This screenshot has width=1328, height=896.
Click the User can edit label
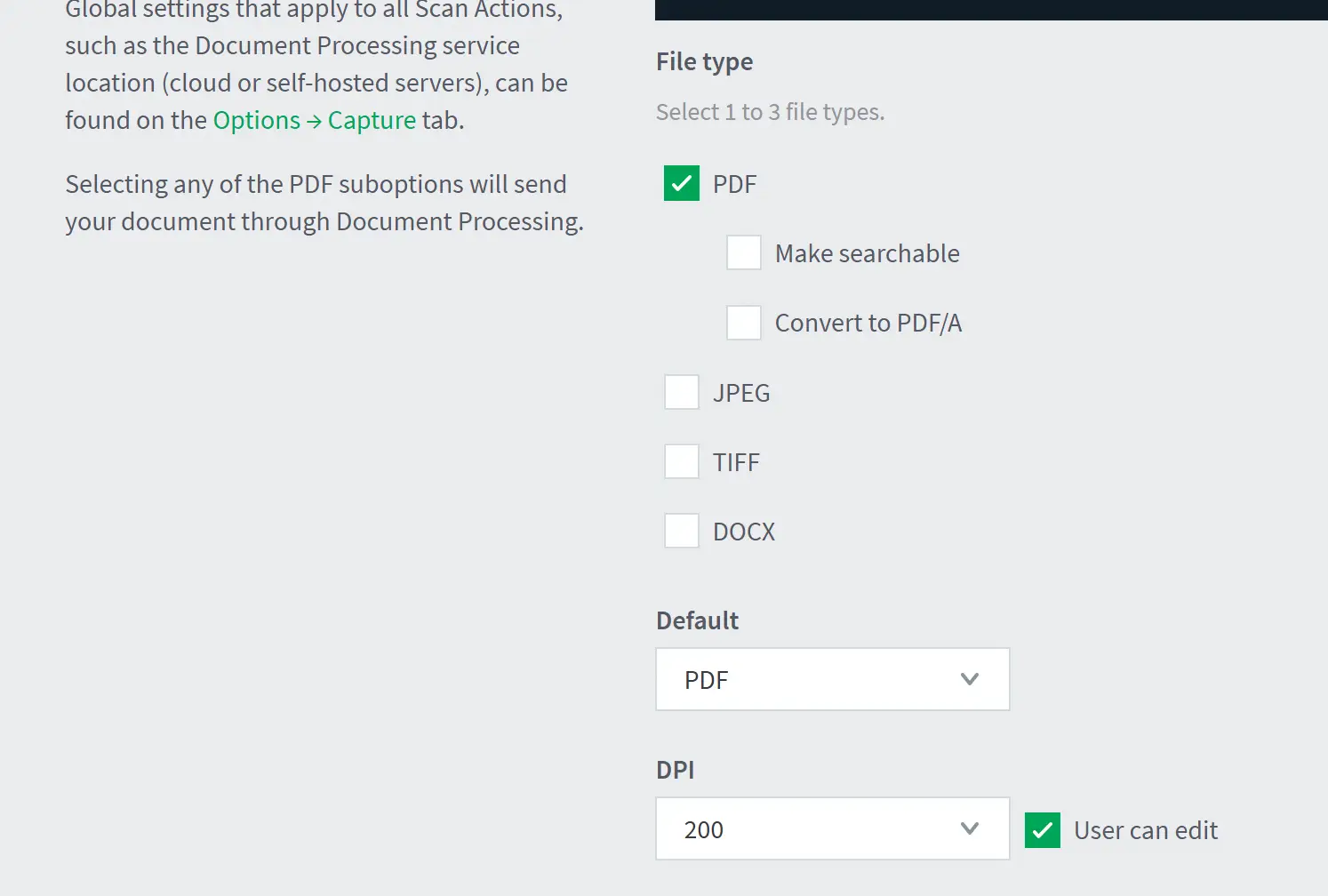[x=1145, y=830]
